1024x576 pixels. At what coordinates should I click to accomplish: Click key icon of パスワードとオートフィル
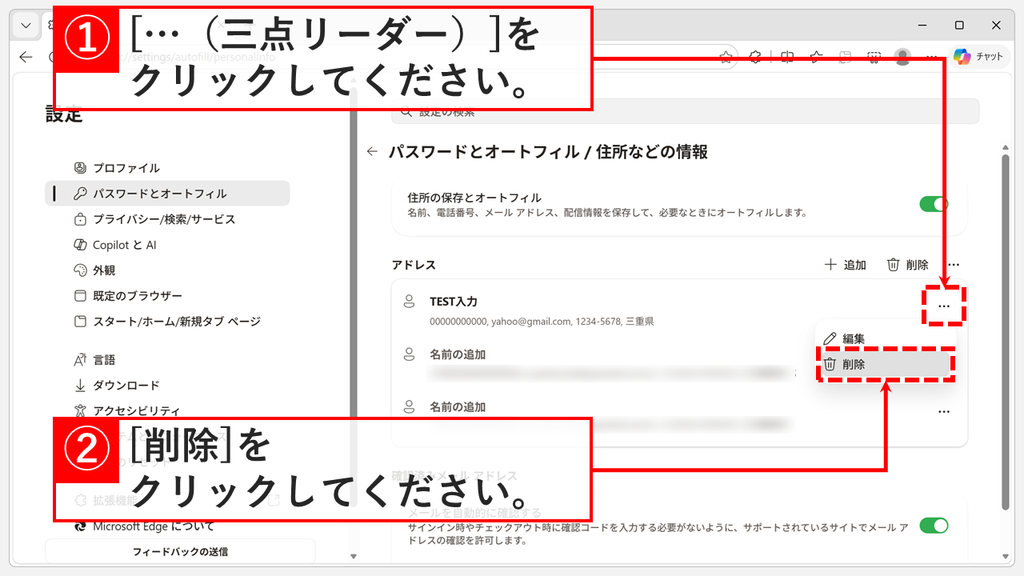[80, 193]
